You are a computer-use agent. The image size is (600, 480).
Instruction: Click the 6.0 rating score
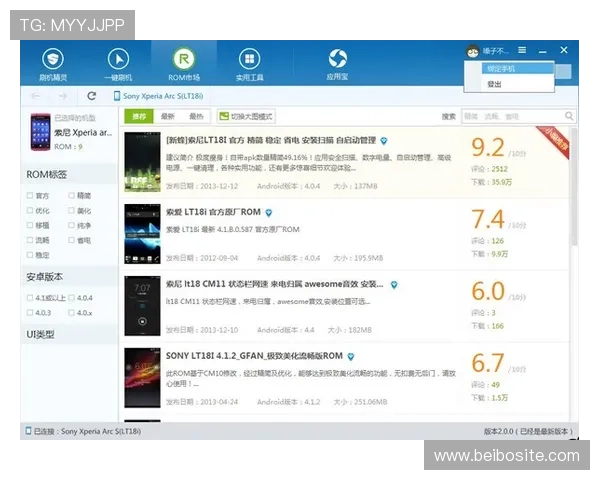click(488, 291)
